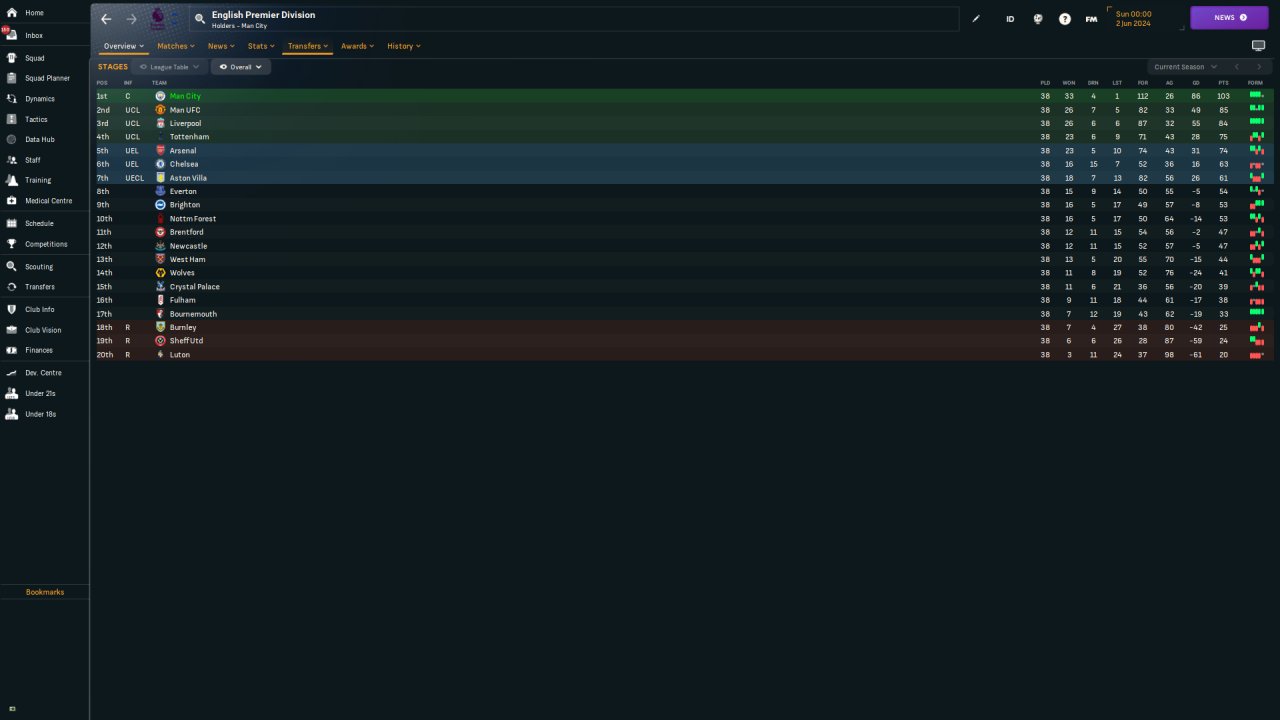This screenshot has height=720, width=1280.
Task: Click Everton's form indicator
Action: [x=1256, y=191]
